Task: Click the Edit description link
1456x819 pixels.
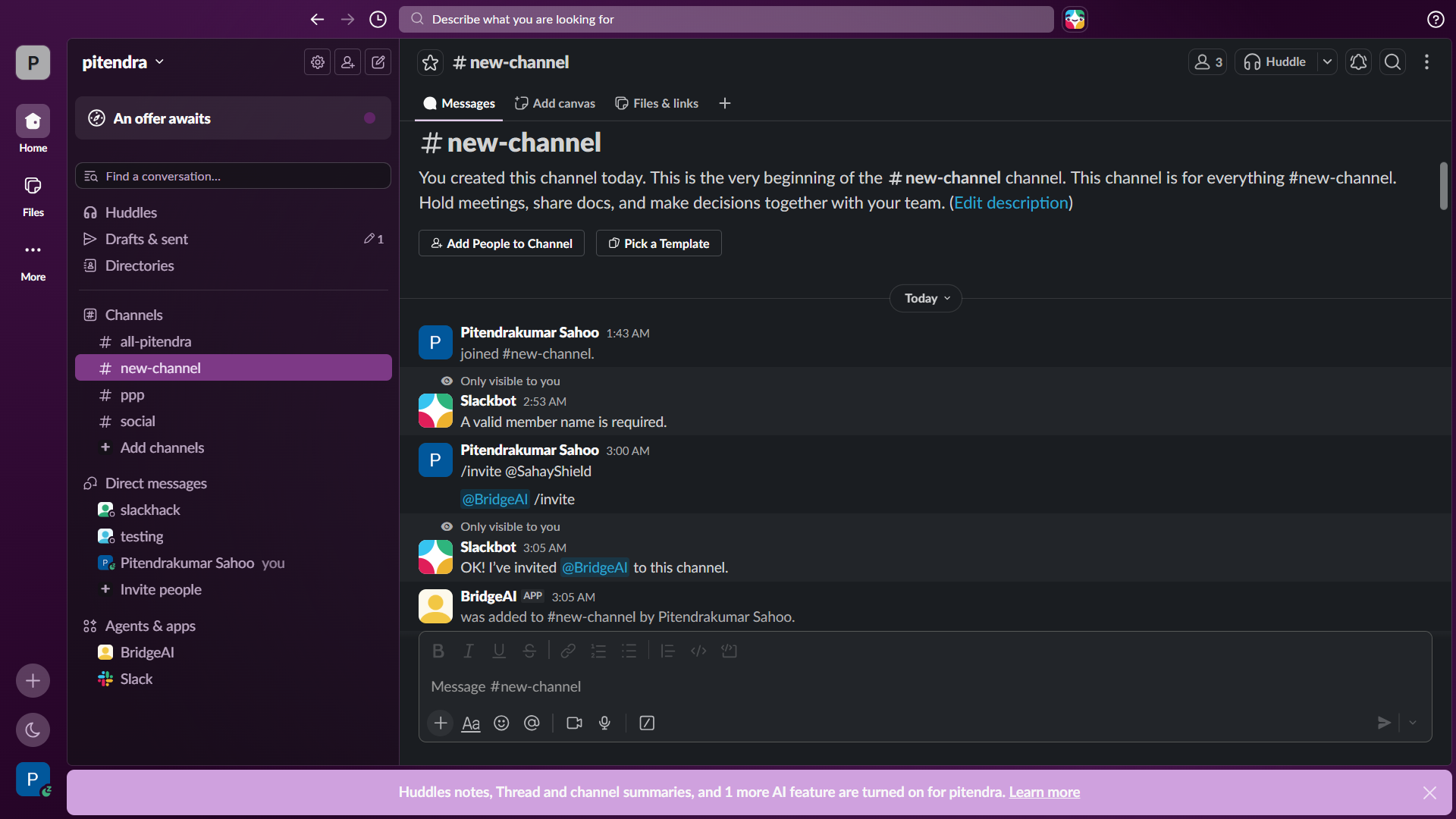Action: [x=1011, y=203]
